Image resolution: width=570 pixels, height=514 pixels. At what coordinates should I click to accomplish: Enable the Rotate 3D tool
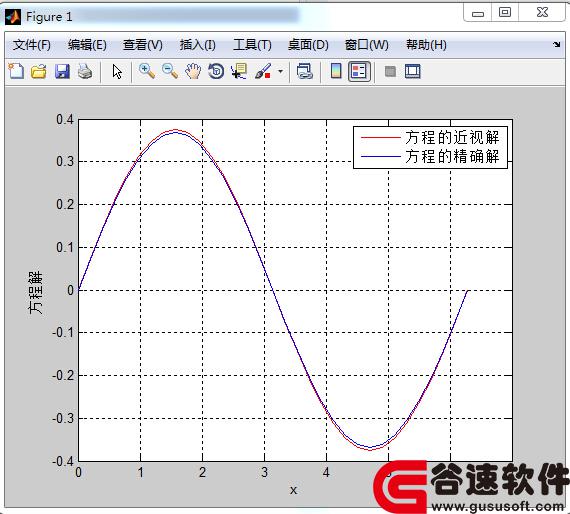tap(216, 71)
